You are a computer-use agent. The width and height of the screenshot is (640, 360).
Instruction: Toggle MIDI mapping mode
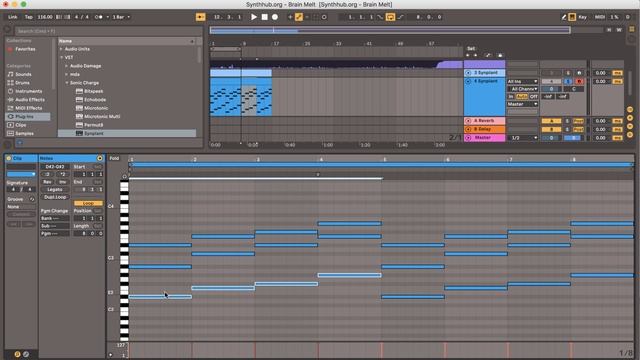click(600, 17)
